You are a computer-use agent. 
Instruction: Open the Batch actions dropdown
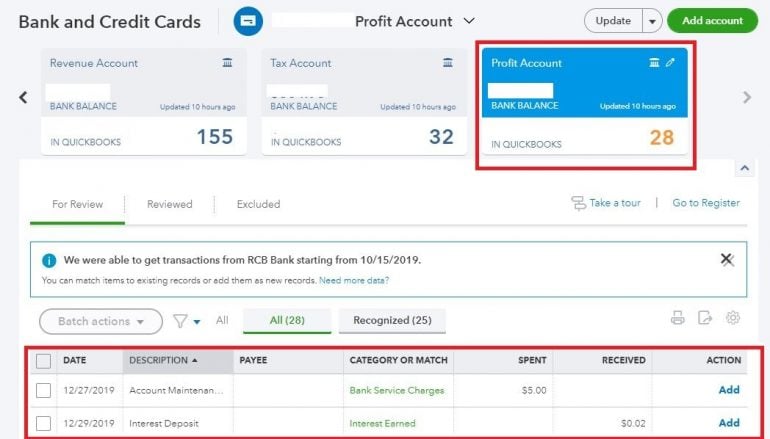[x=100, y=321]
